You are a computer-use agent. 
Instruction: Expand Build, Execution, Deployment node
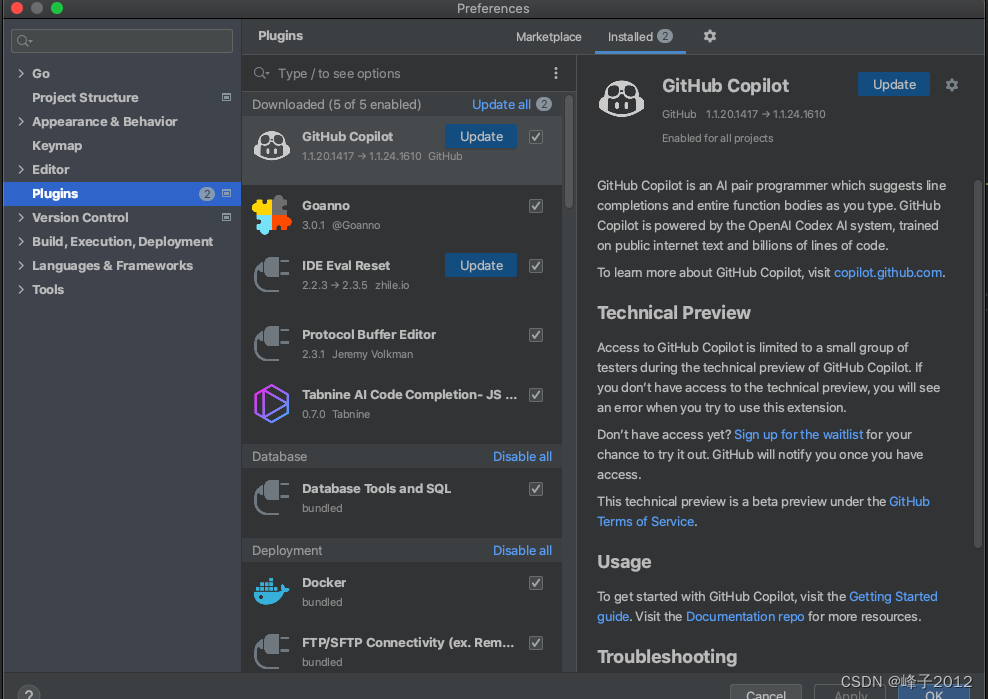[x=21, y=241]
